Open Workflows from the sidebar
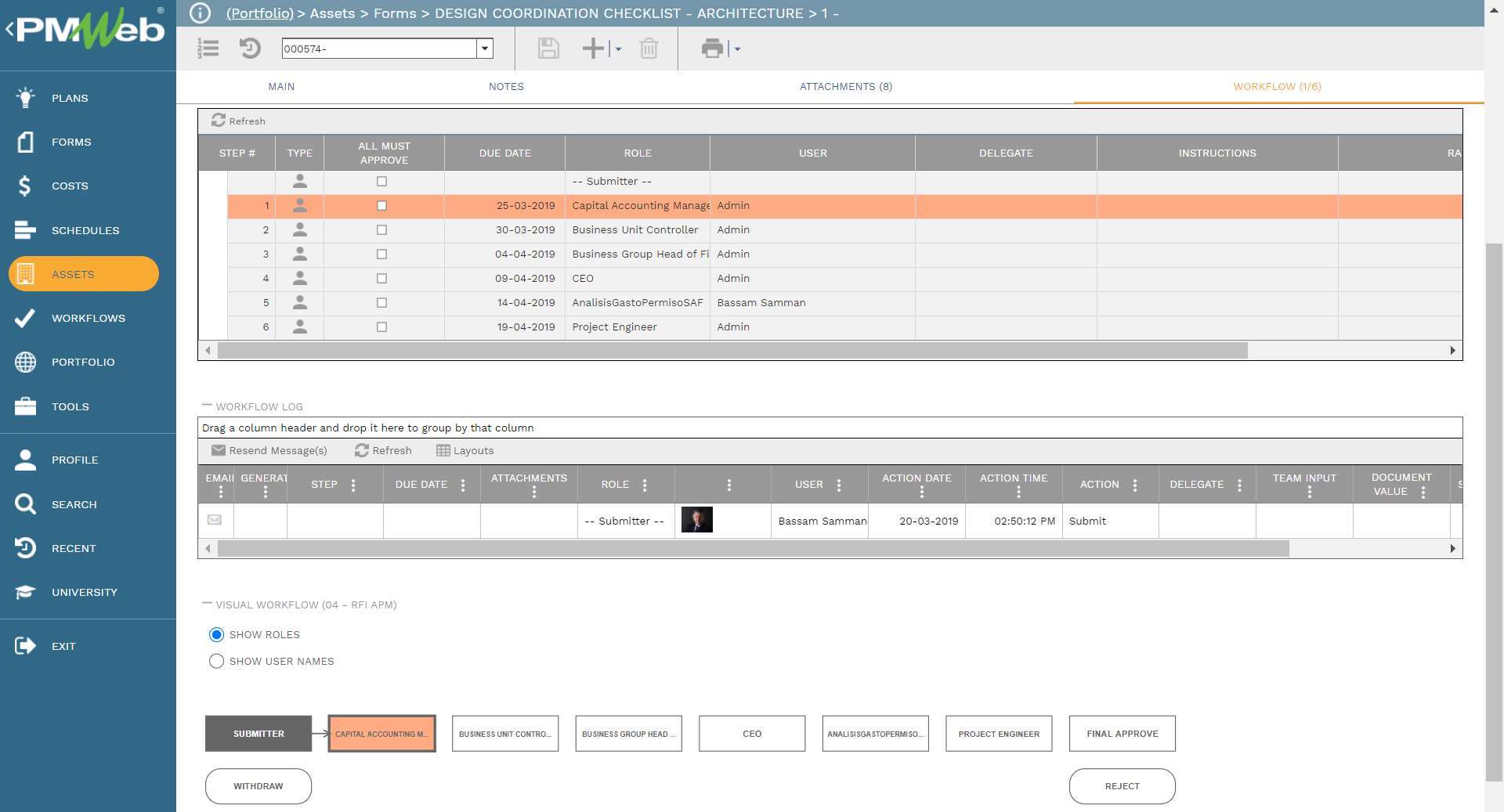 click(88, 318)
